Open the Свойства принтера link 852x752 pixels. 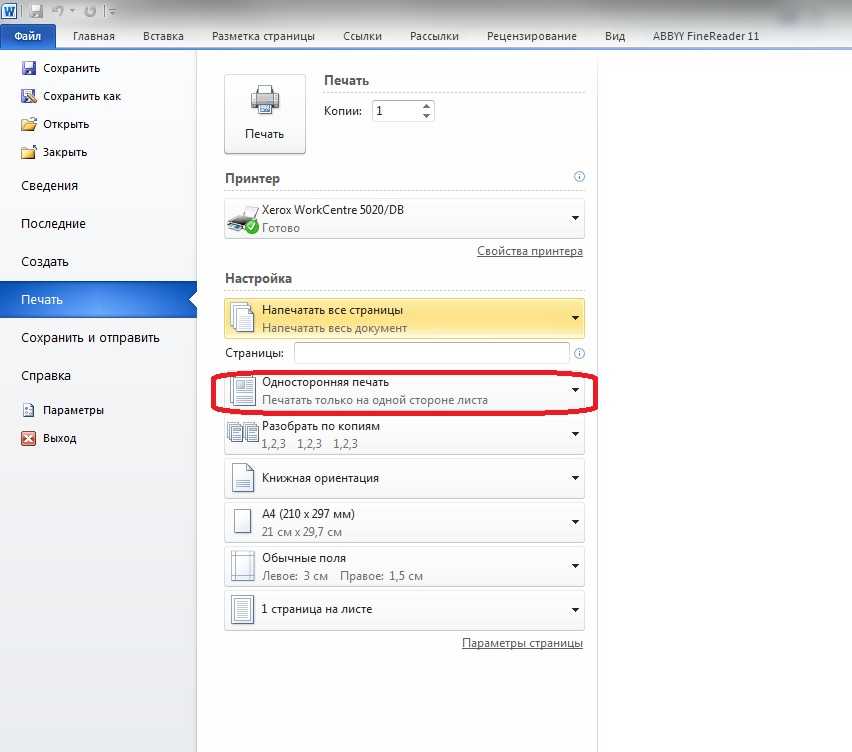point(530,251)
